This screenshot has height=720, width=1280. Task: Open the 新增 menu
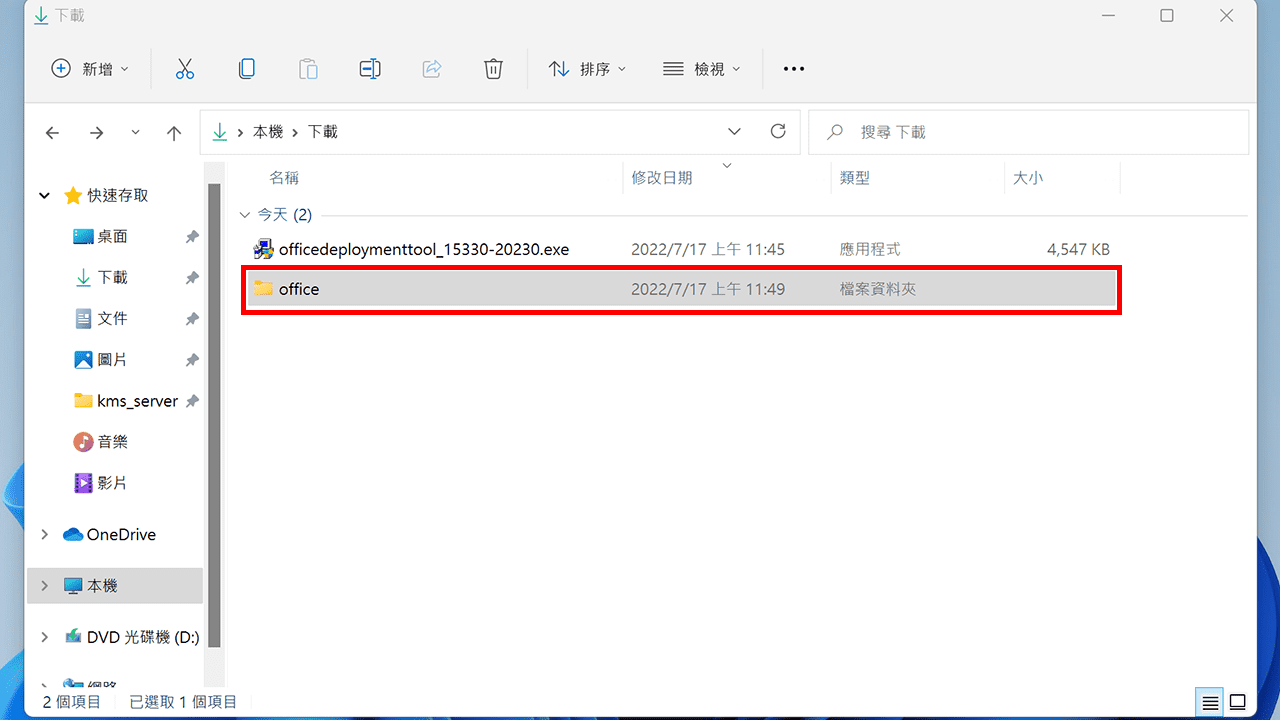click(90, 68)
